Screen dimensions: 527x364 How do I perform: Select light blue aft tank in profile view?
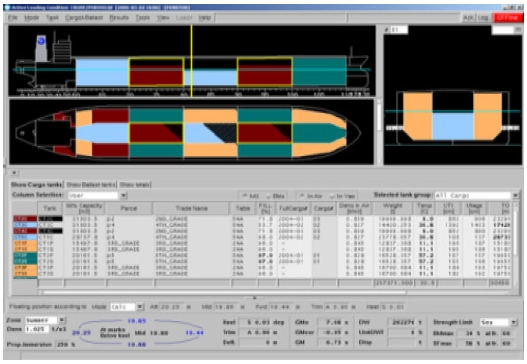pyautogui.click(x=102, y=72)
